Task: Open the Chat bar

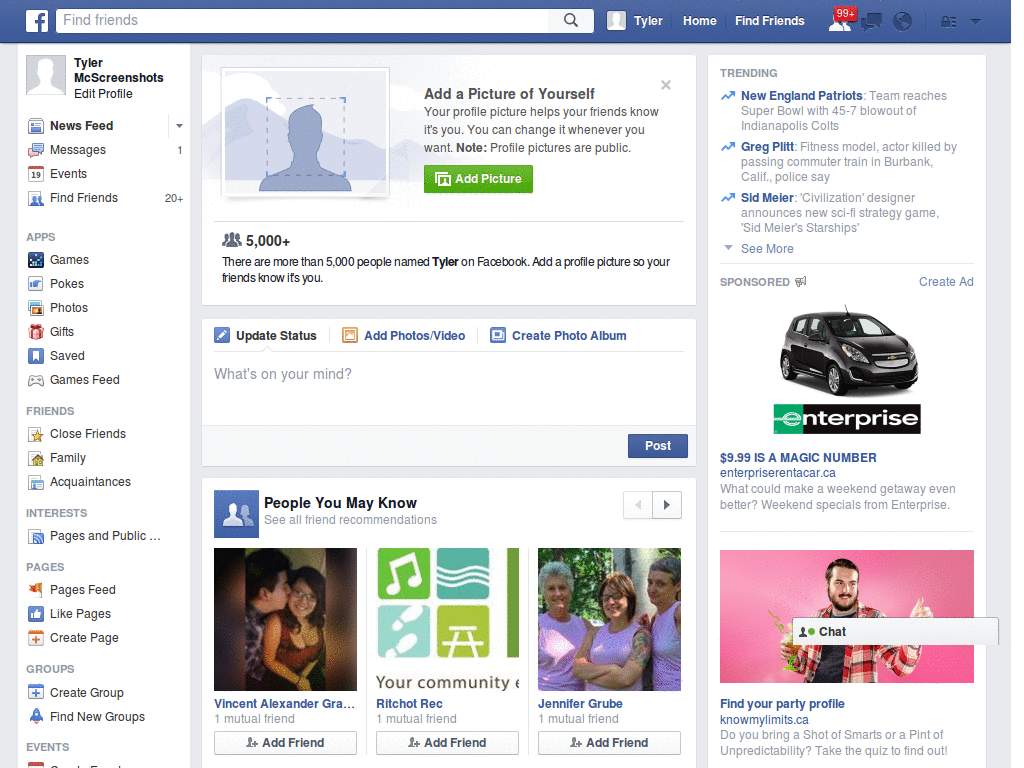Action: [x=895, y=632]
